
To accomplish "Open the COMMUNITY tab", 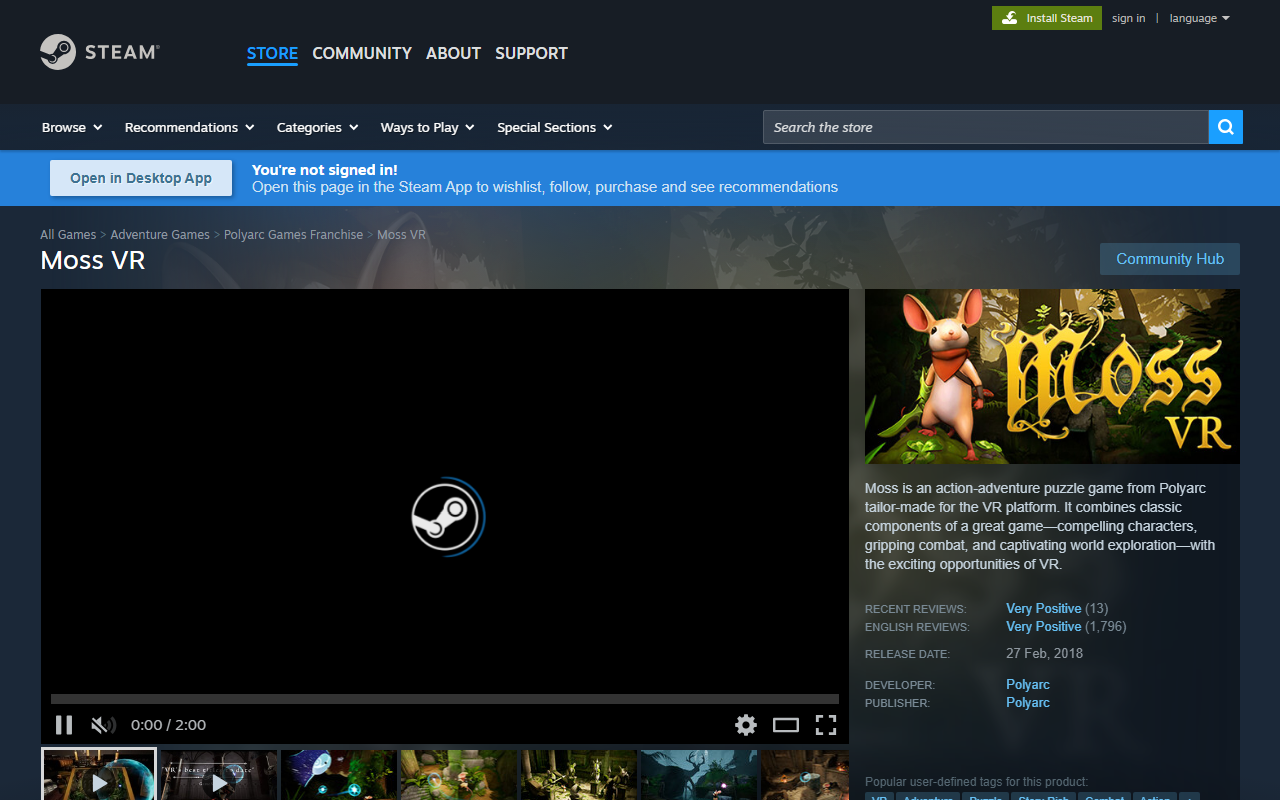I will click(x=362, y=53).
